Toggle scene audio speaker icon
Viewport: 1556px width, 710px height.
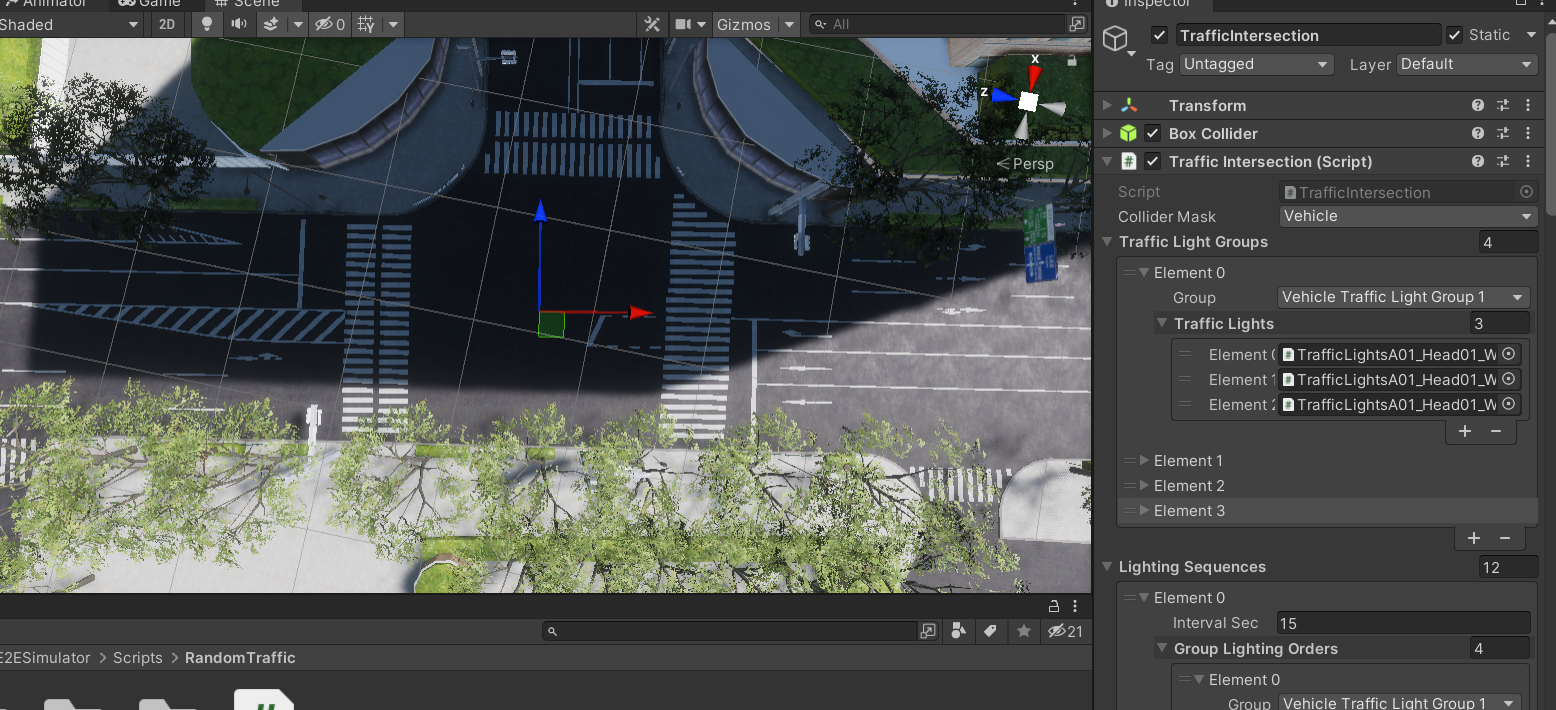pyautogui.click(x=238, y=24)
